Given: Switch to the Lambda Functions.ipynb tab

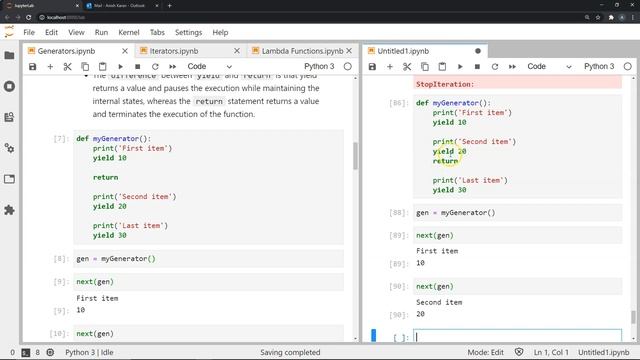Looking at the screenshot, I should tap(302, 51).
